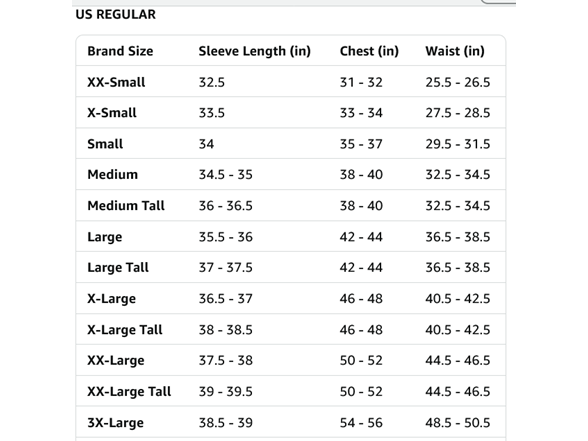Select the XX-Small size row label
The image size is (588, 441).
(116, 82)
